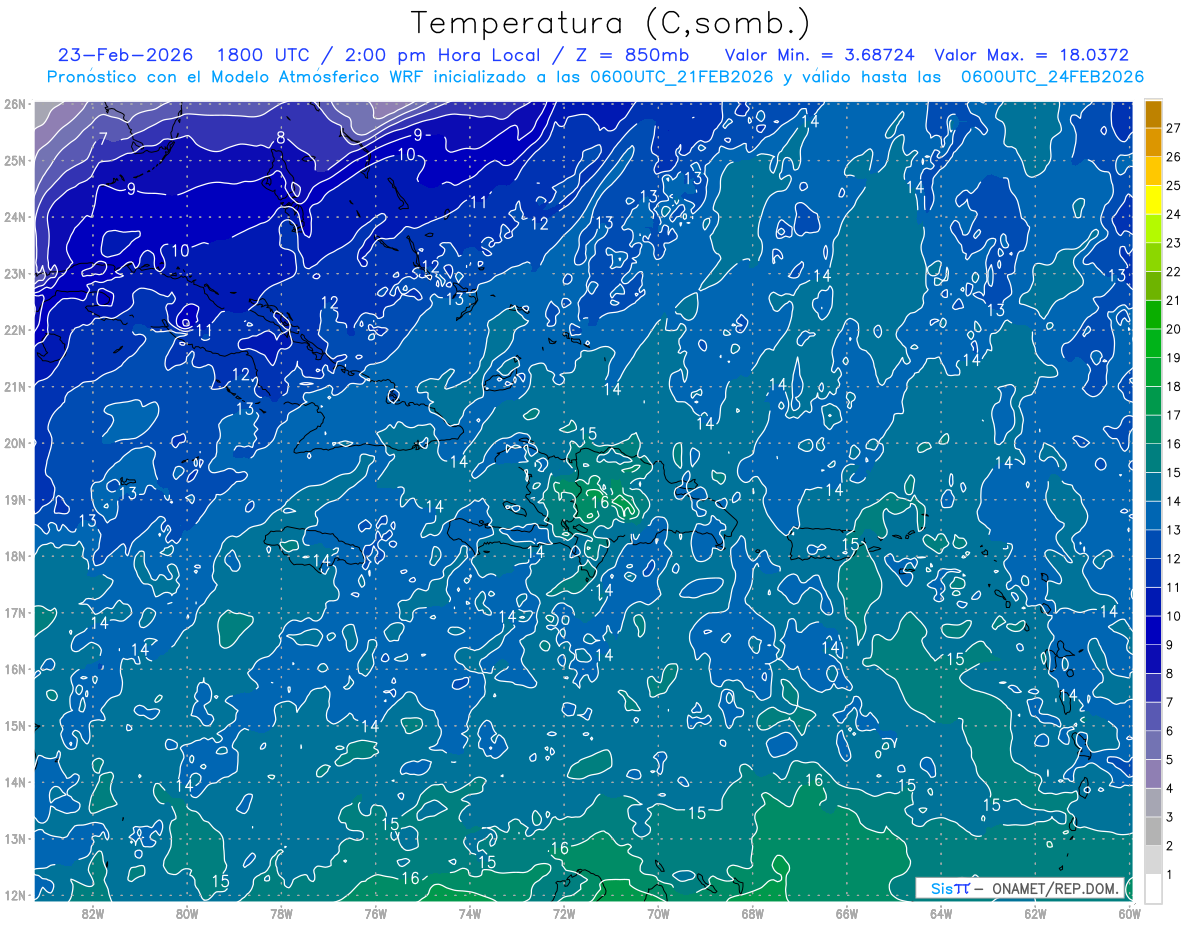Click the longitude axis label "74W"
This screenshot has height=927, width=1200.
[x=469, y=912]
